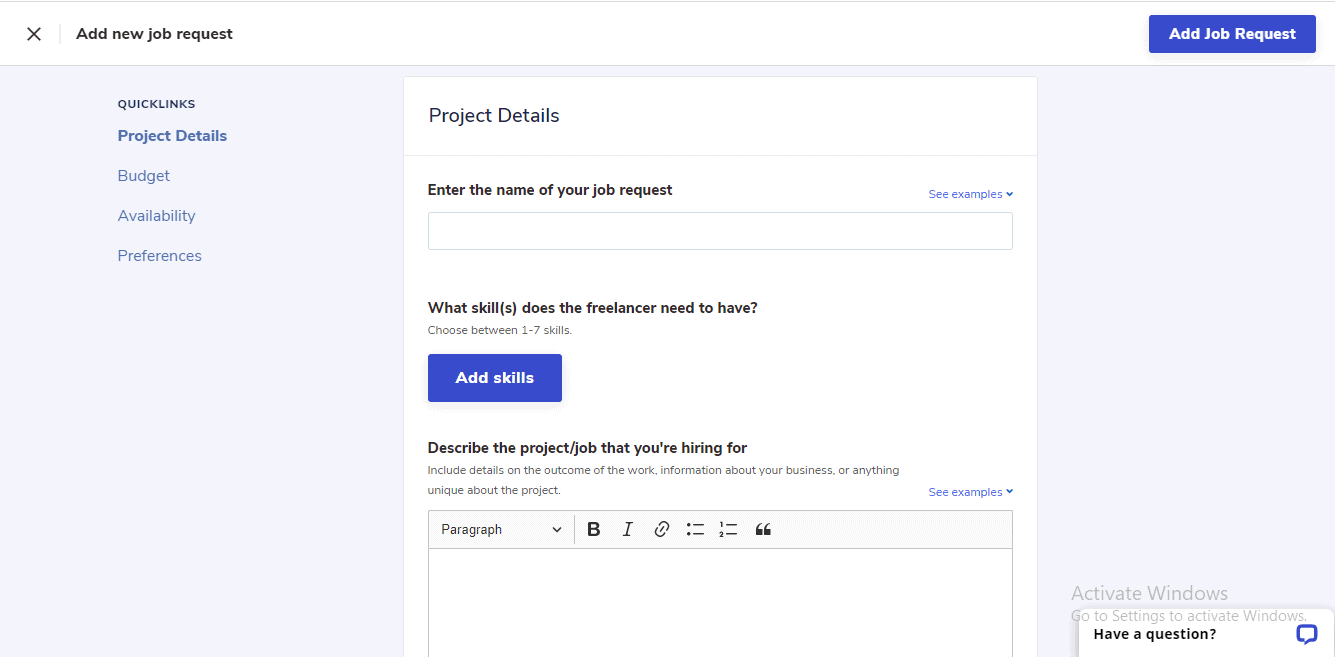Focus the job request name field
Screen dimensions: 1335x657
[x=719, y=231]
